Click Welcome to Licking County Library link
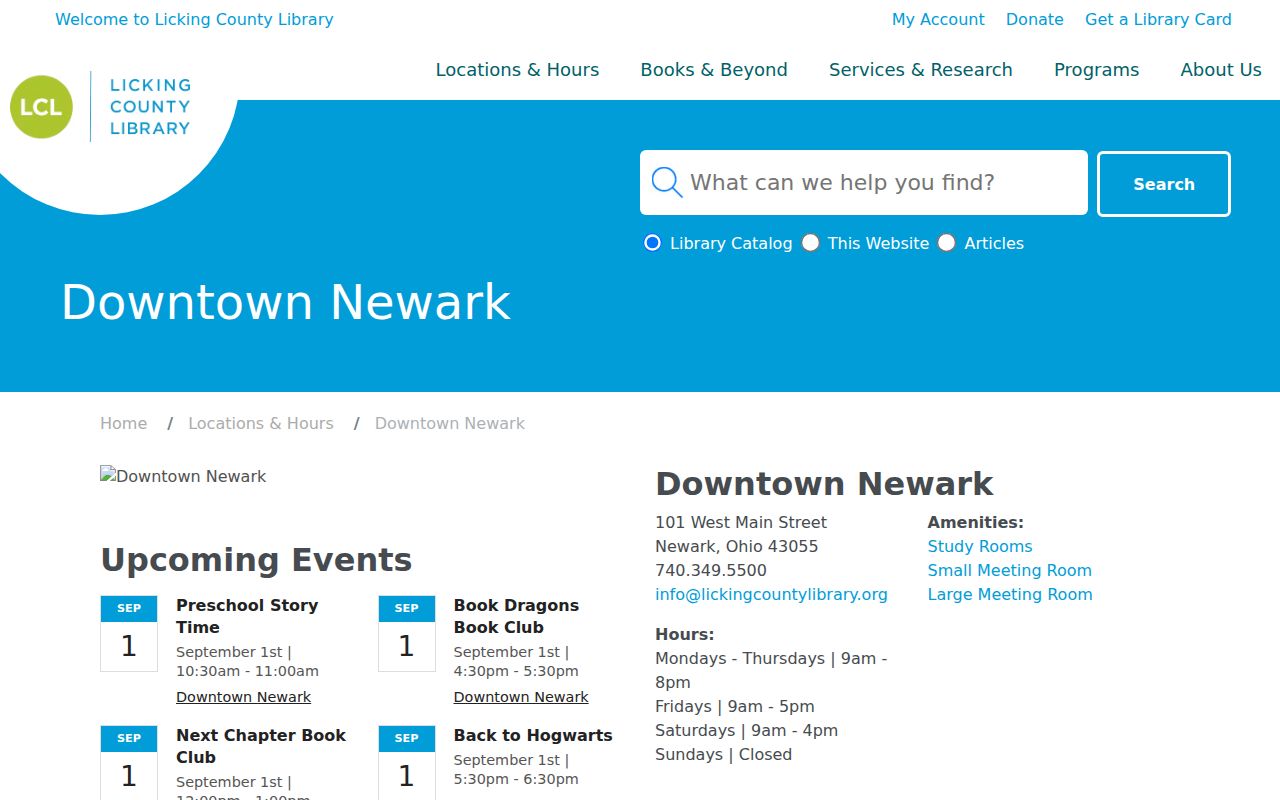The image size is (1280, 800). coord(194,19)
